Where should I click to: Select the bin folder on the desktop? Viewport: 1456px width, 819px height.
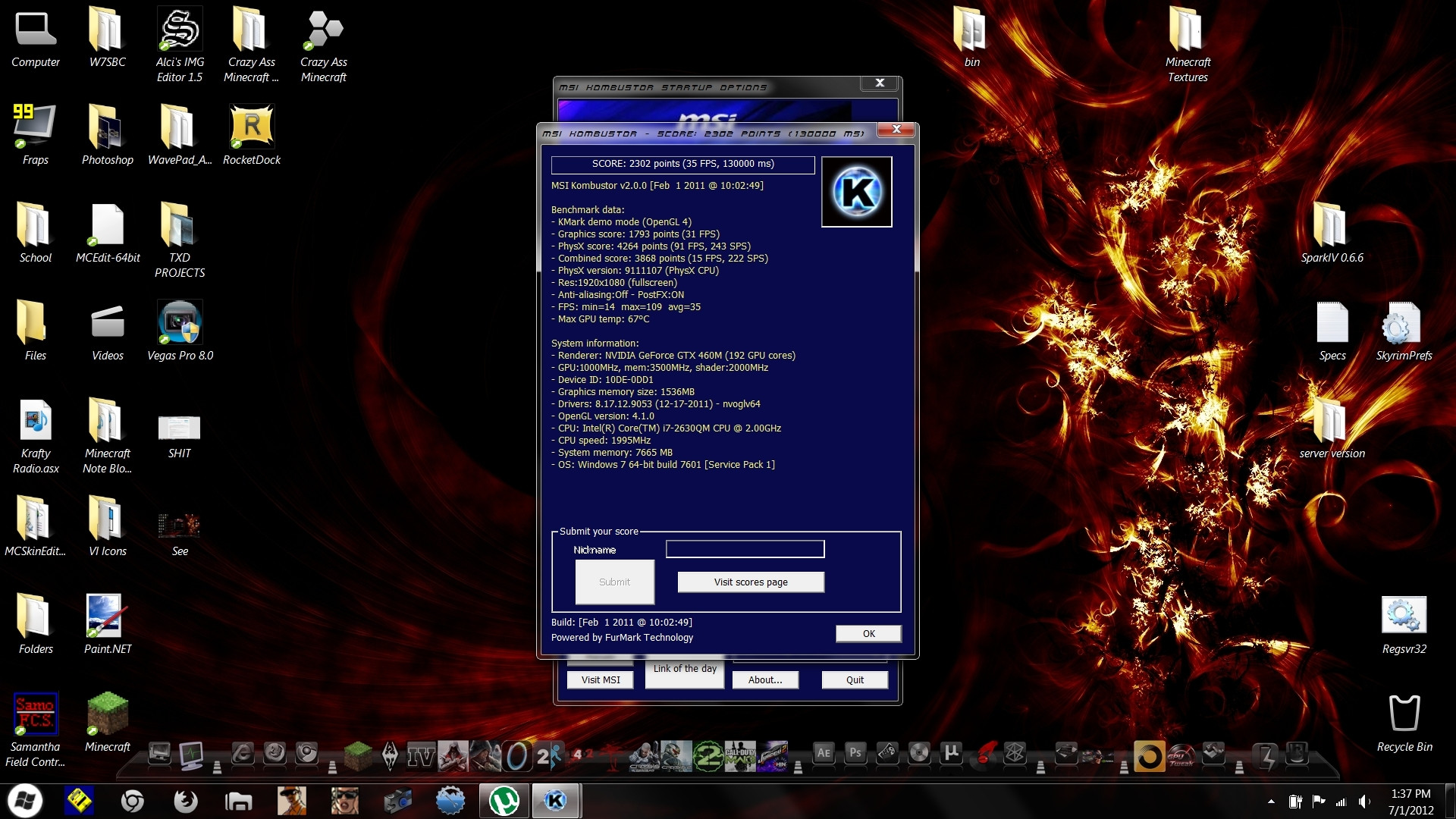click(x=971, y=36)
